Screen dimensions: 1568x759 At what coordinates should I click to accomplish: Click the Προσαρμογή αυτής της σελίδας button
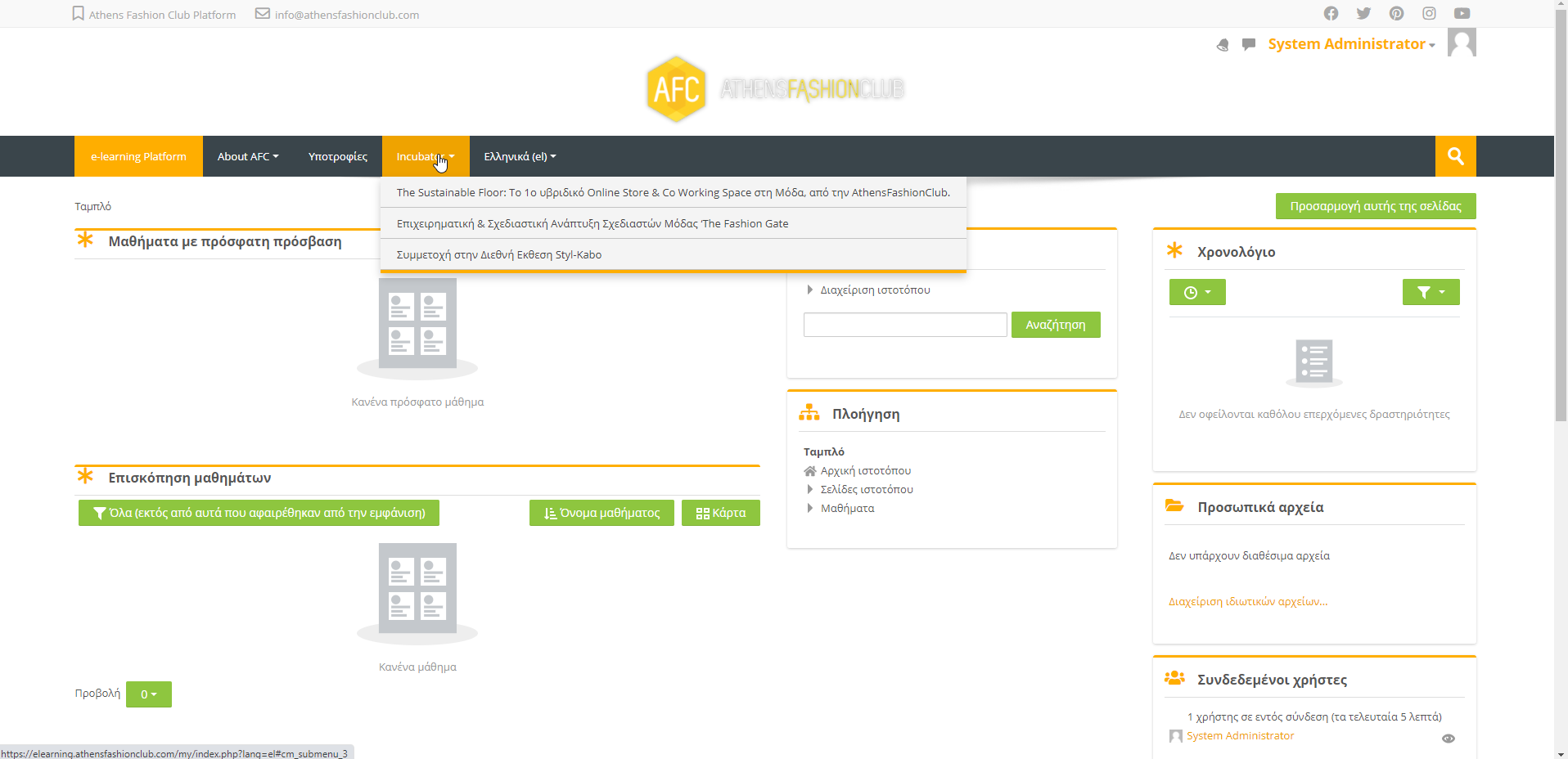coord(1375,206)
